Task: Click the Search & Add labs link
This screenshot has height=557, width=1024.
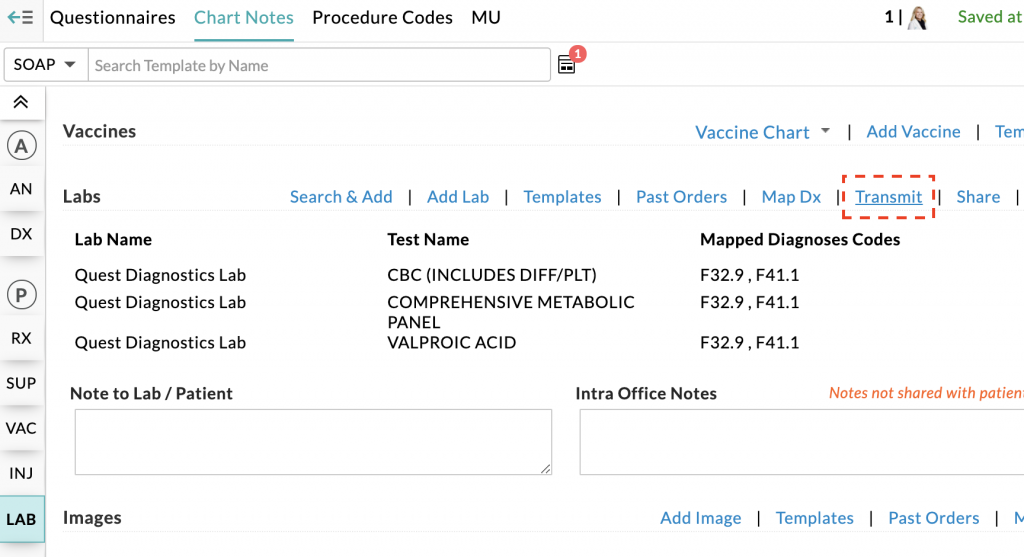Action: coord(341,197)
